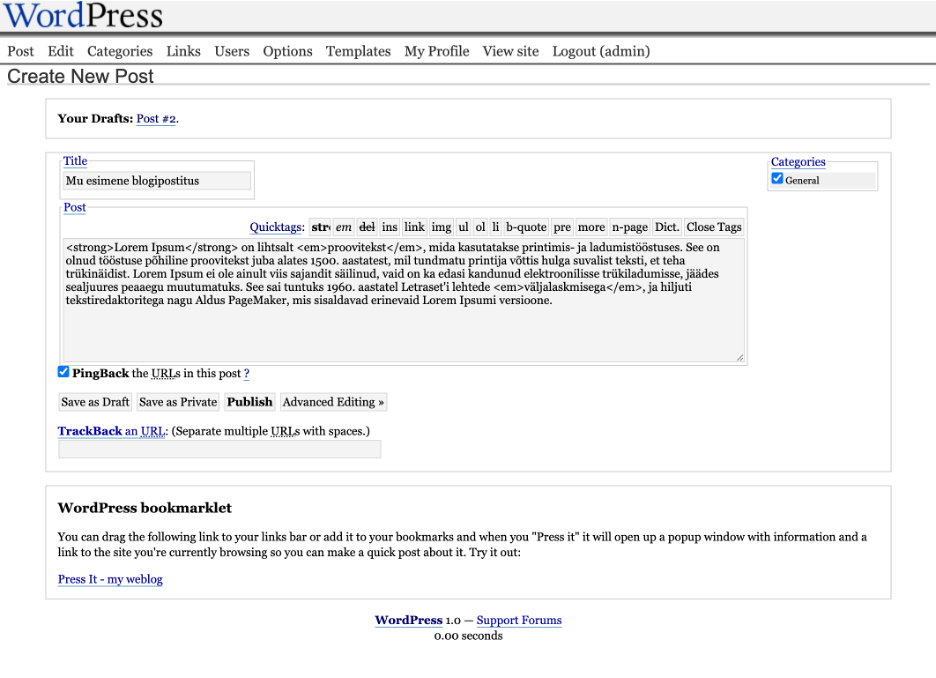The width and height of the screenshot is (936, 678).
Task: Click the Publish button
Action: (250, 402)
